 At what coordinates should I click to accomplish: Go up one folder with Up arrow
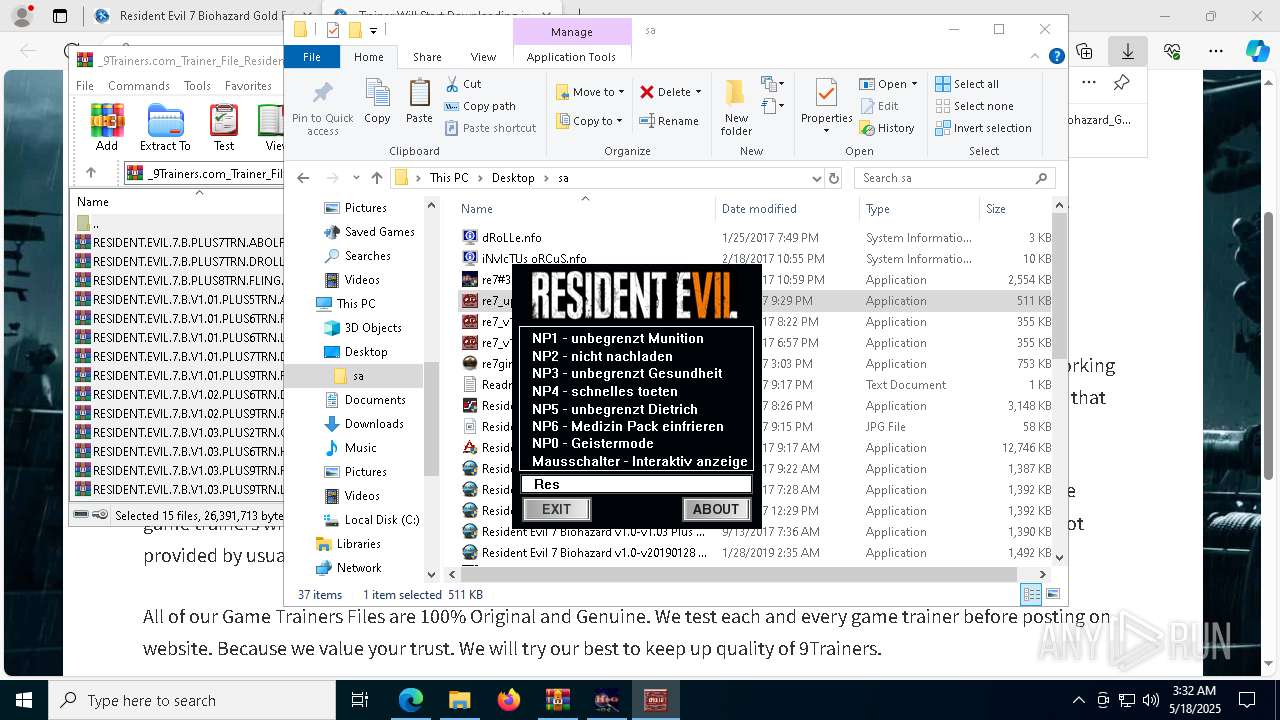tap(376, 178)
